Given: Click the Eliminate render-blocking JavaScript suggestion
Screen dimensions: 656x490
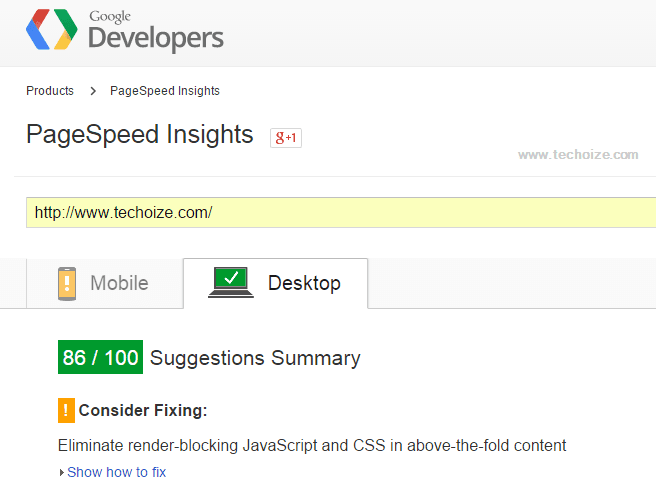Looking at the screenshot, I should pos(312,446).
